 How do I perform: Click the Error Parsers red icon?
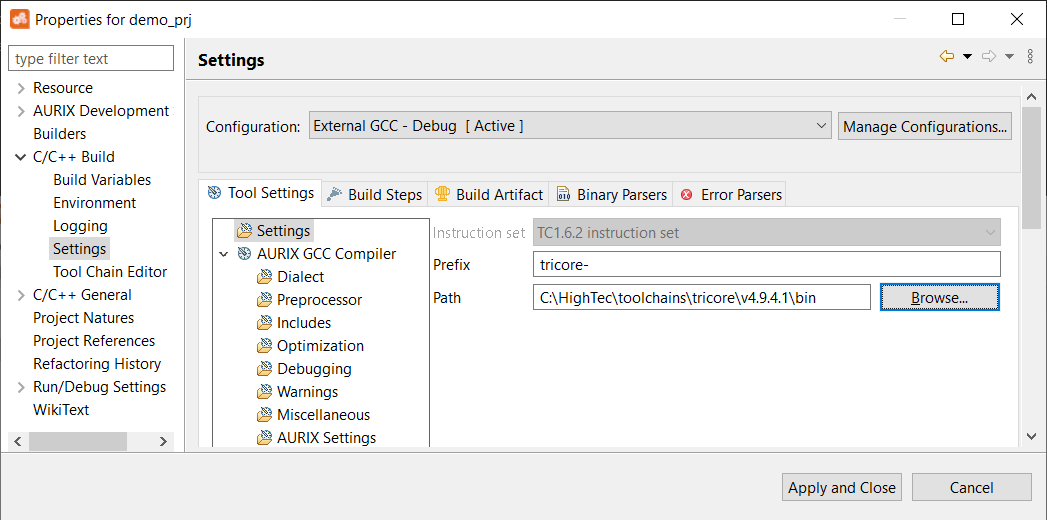coord(686,195)
